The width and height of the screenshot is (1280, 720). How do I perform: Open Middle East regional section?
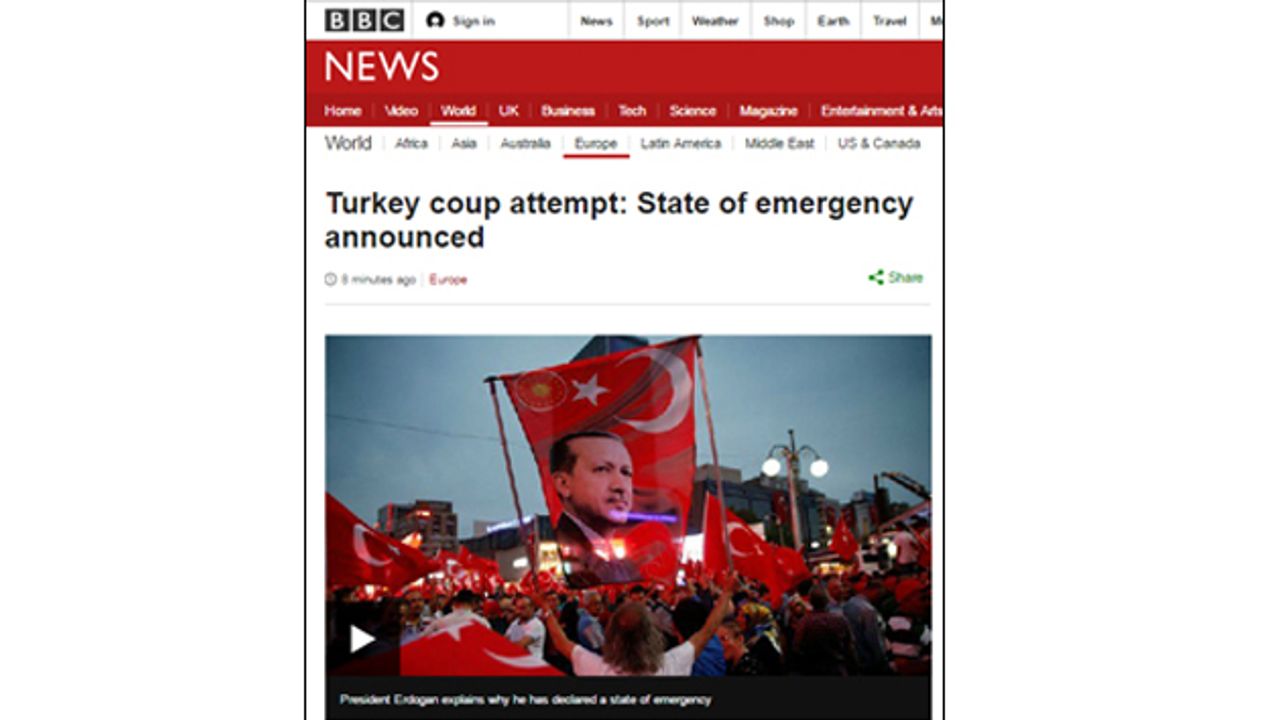779,144
